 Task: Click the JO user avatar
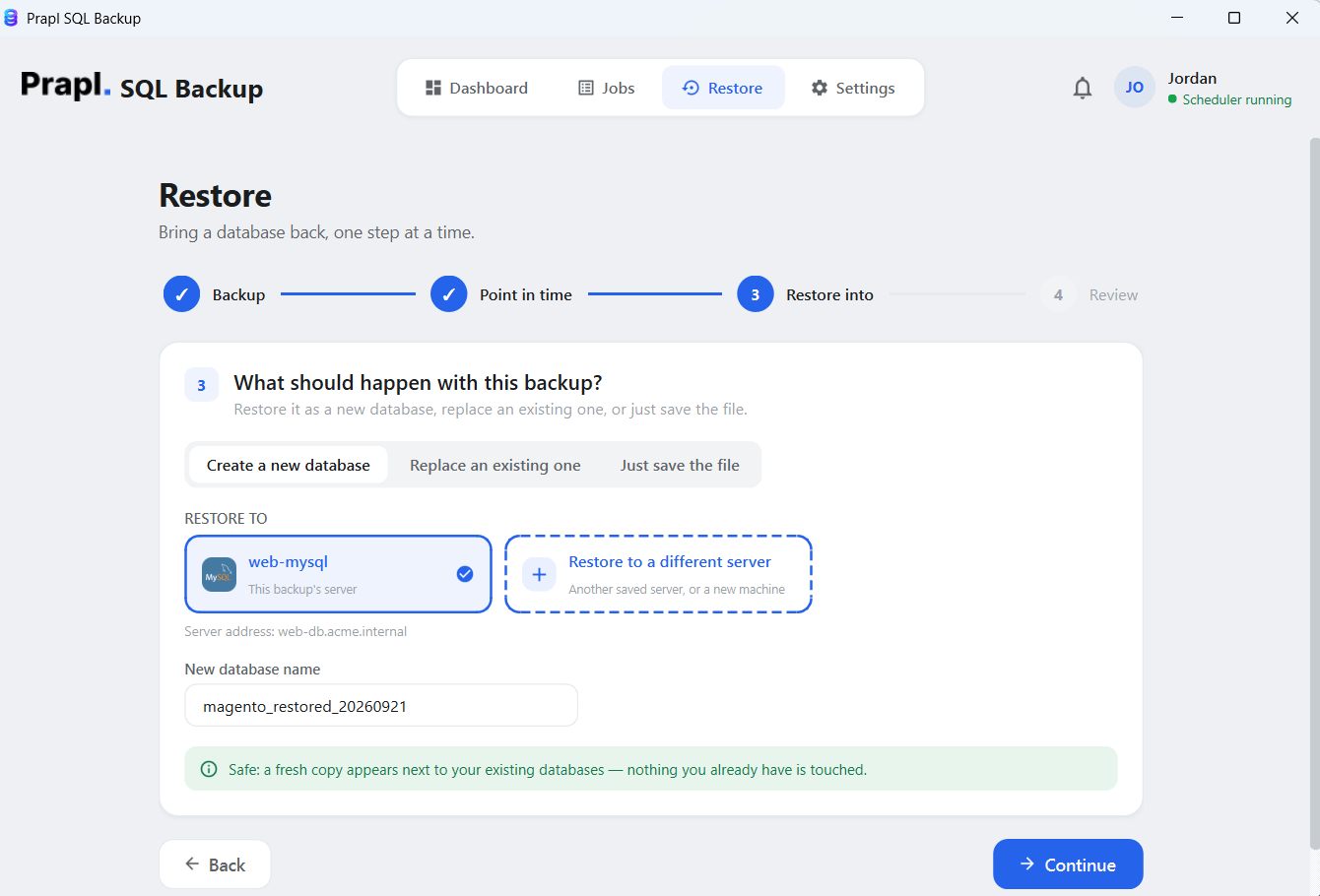pyautogui.click(x=1135, y=88)
